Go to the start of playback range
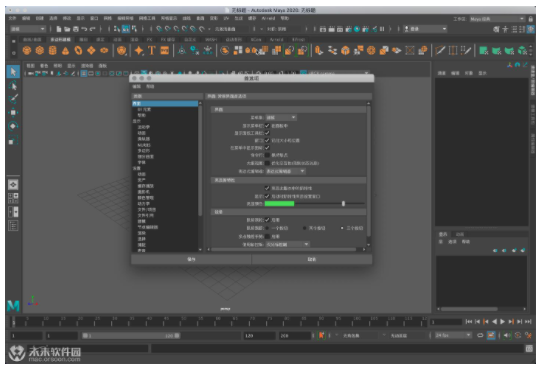Screen dimensions: 538x369 coord(469,322)
